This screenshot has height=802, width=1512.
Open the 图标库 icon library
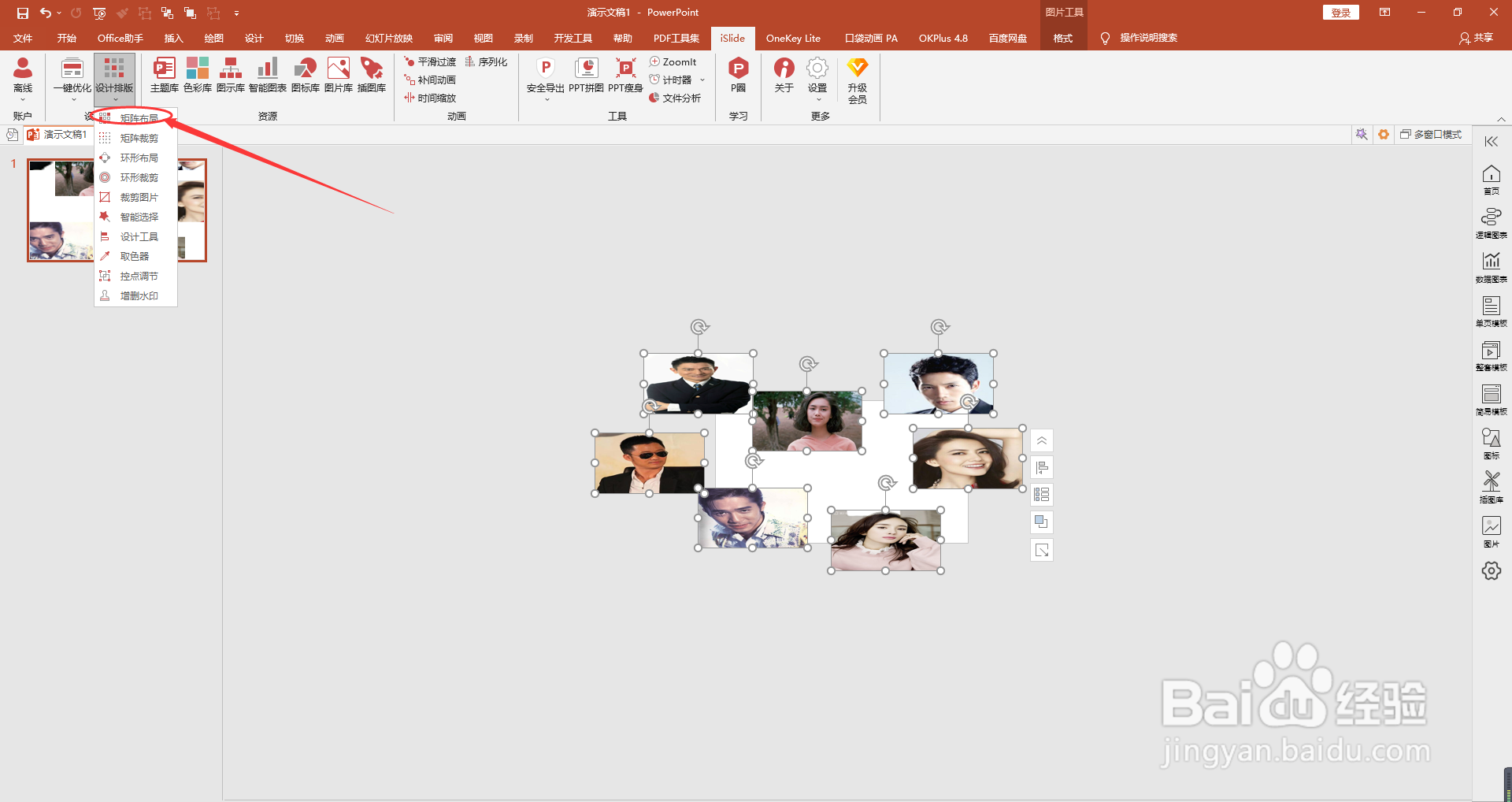[x=305, y=76]
